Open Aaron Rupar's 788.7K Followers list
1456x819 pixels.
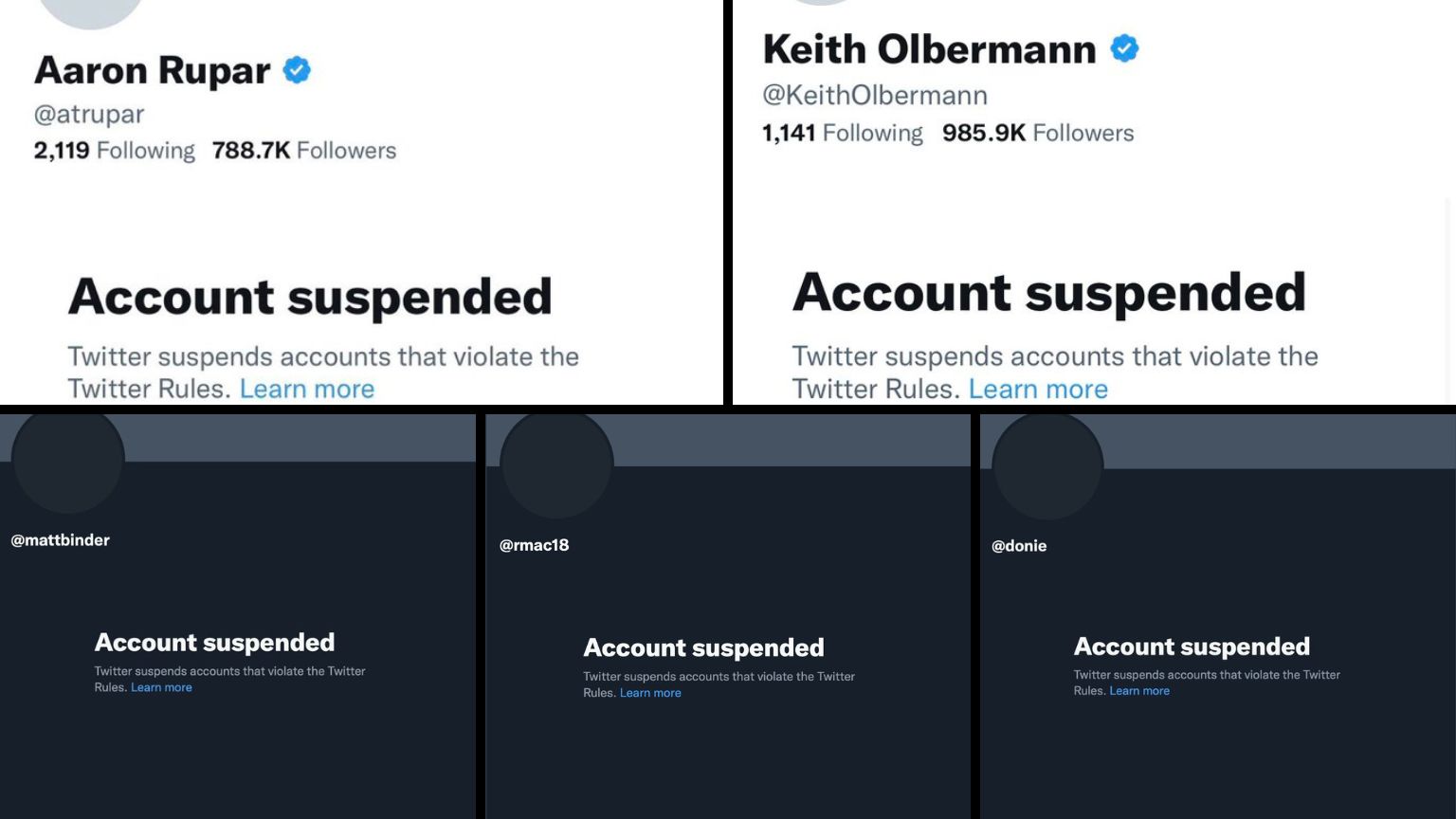pyautogui.click(x=304, y=150)
